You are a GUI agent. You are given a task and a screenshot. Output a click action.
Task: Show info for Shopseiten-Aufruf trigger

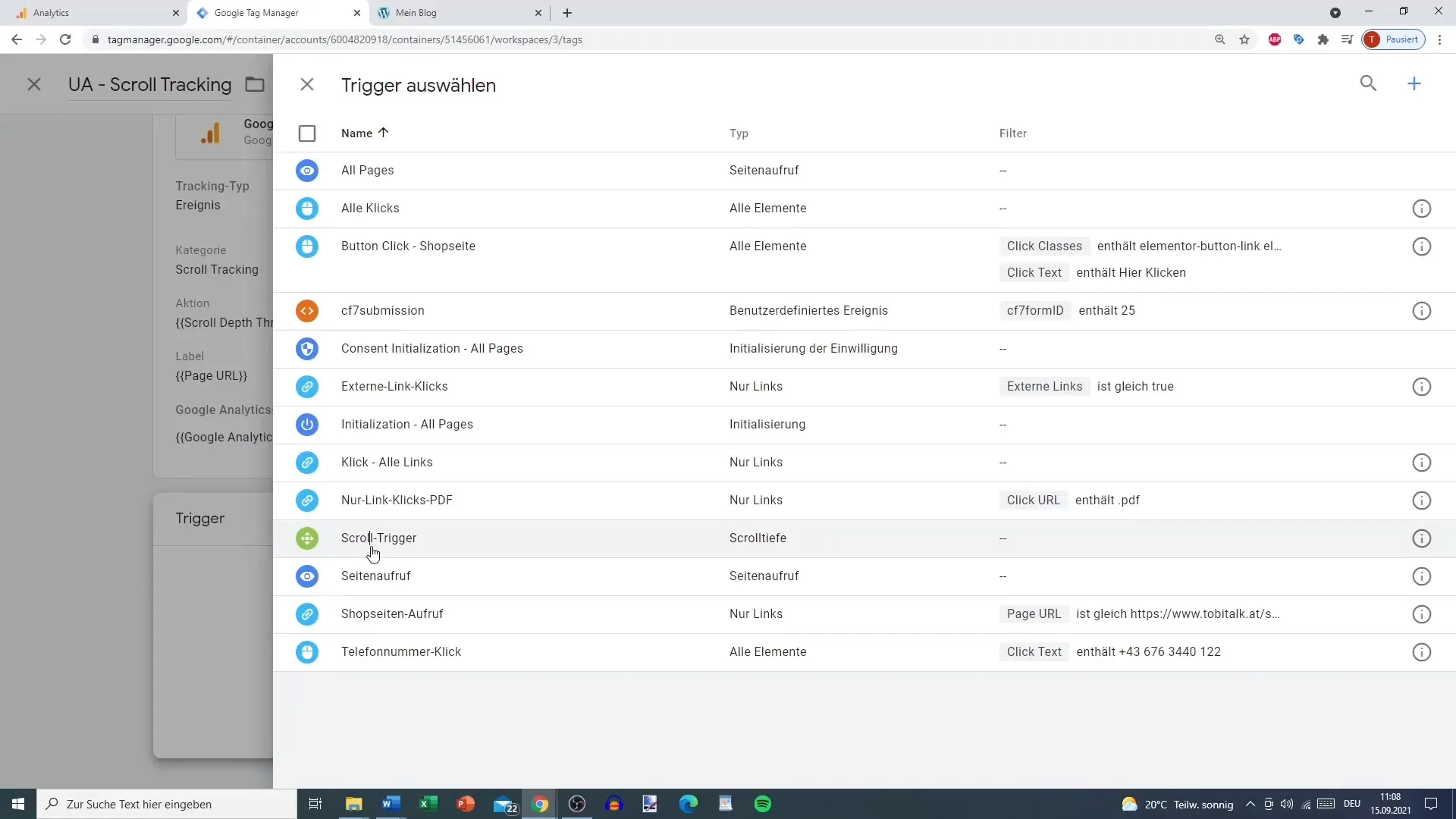click(1422, 614)
